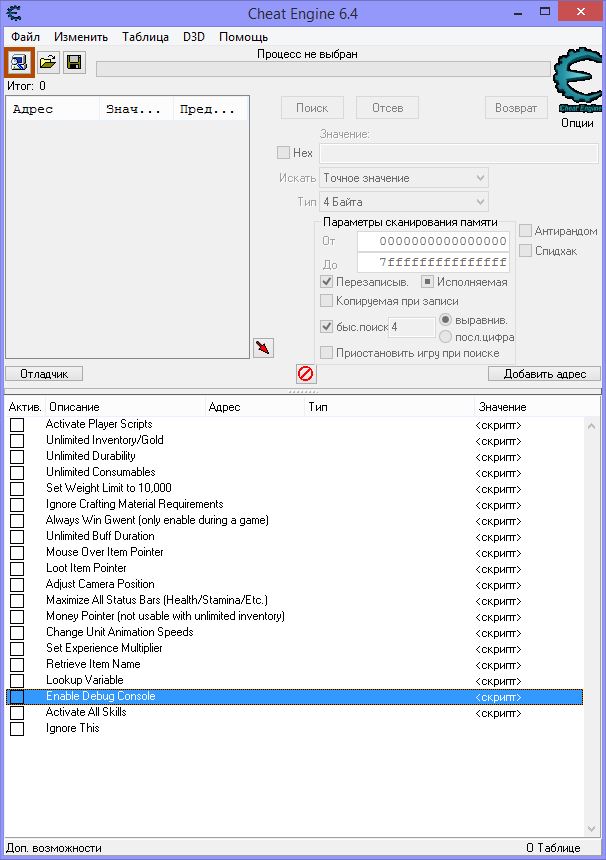The image size is (606, 860).
Task: Open the Таблица menu
Action: tap(145, 37)
